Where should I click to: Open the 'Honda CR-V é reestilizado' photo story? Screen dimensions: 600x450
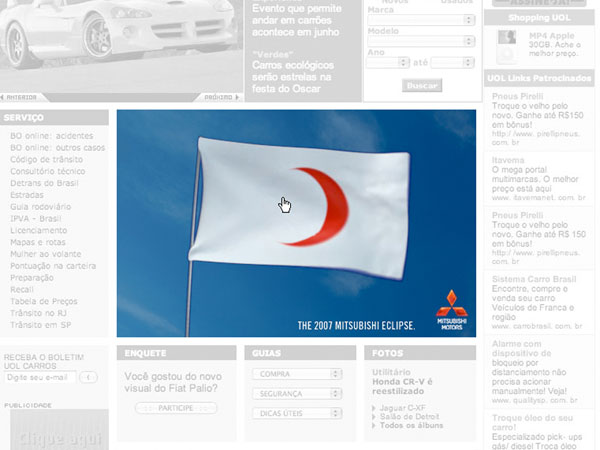point(402,386)
